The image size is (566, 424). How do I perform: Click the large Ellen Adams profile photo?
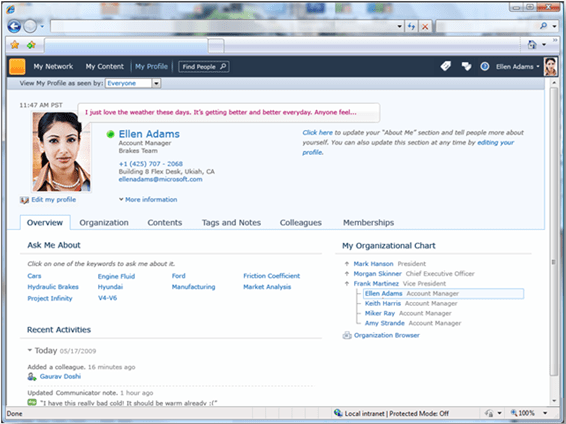pos(61,152)
